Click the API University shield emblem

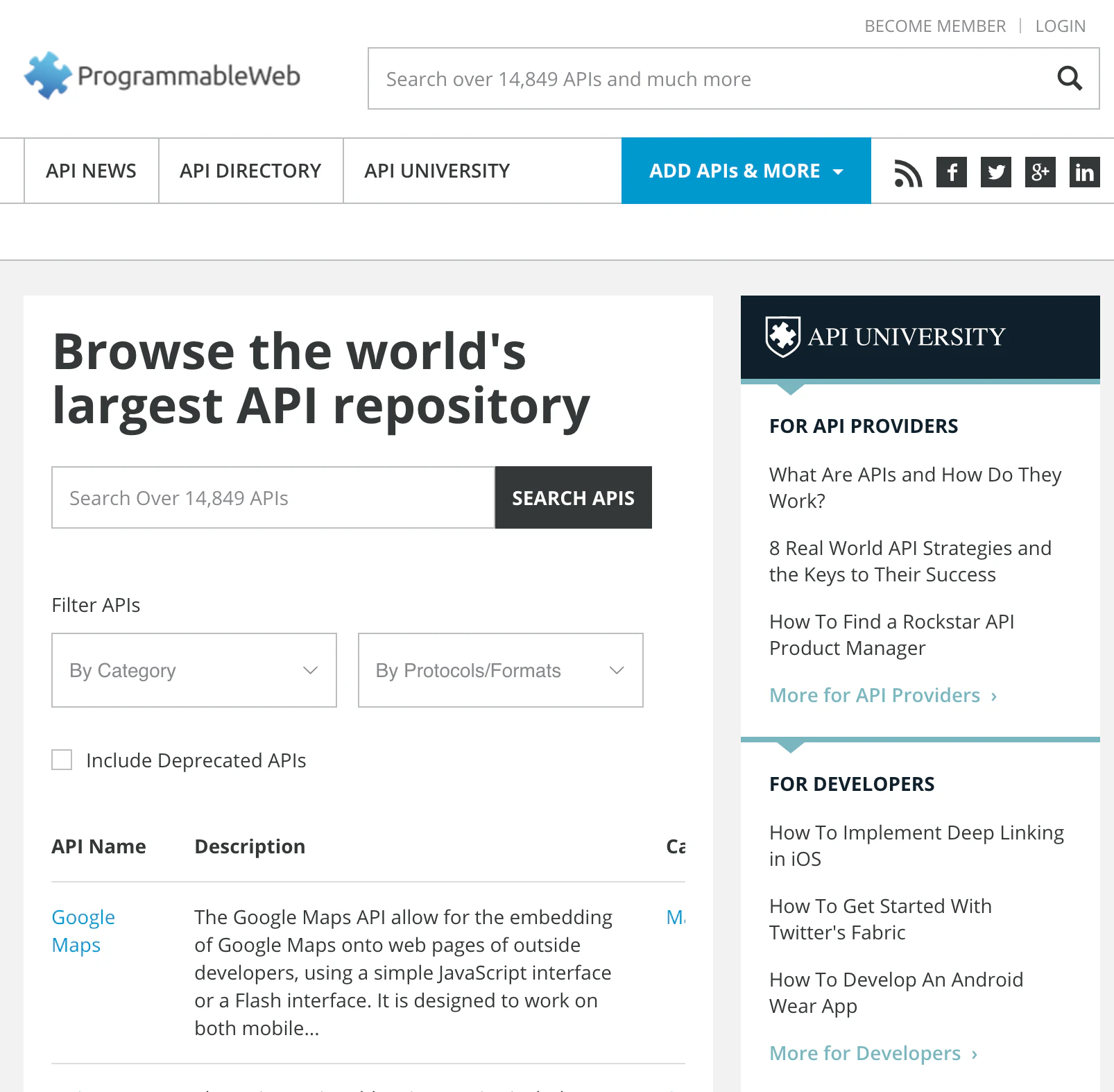[x=781, y=336]
